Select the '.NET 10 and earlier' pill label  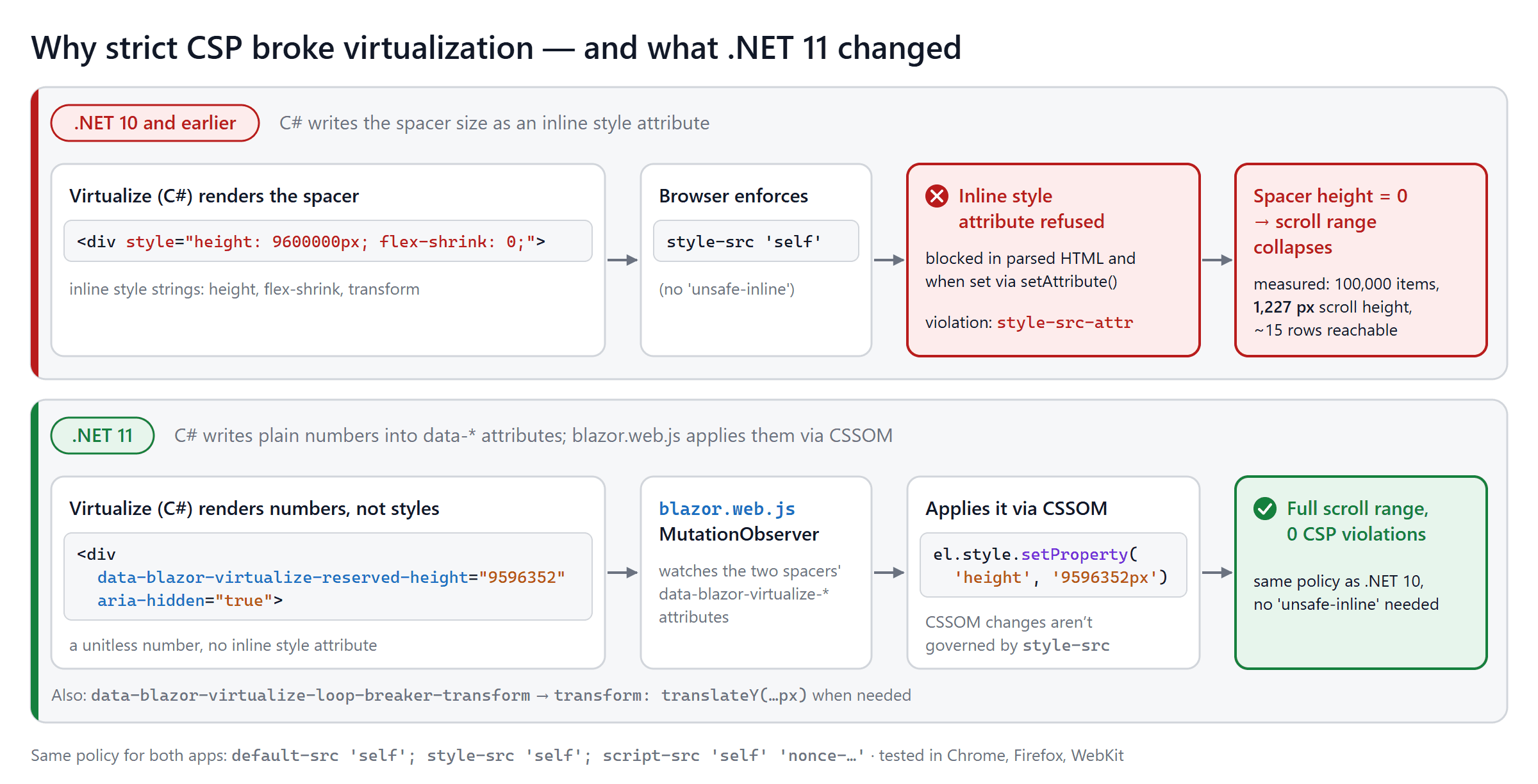click(155, 123)
